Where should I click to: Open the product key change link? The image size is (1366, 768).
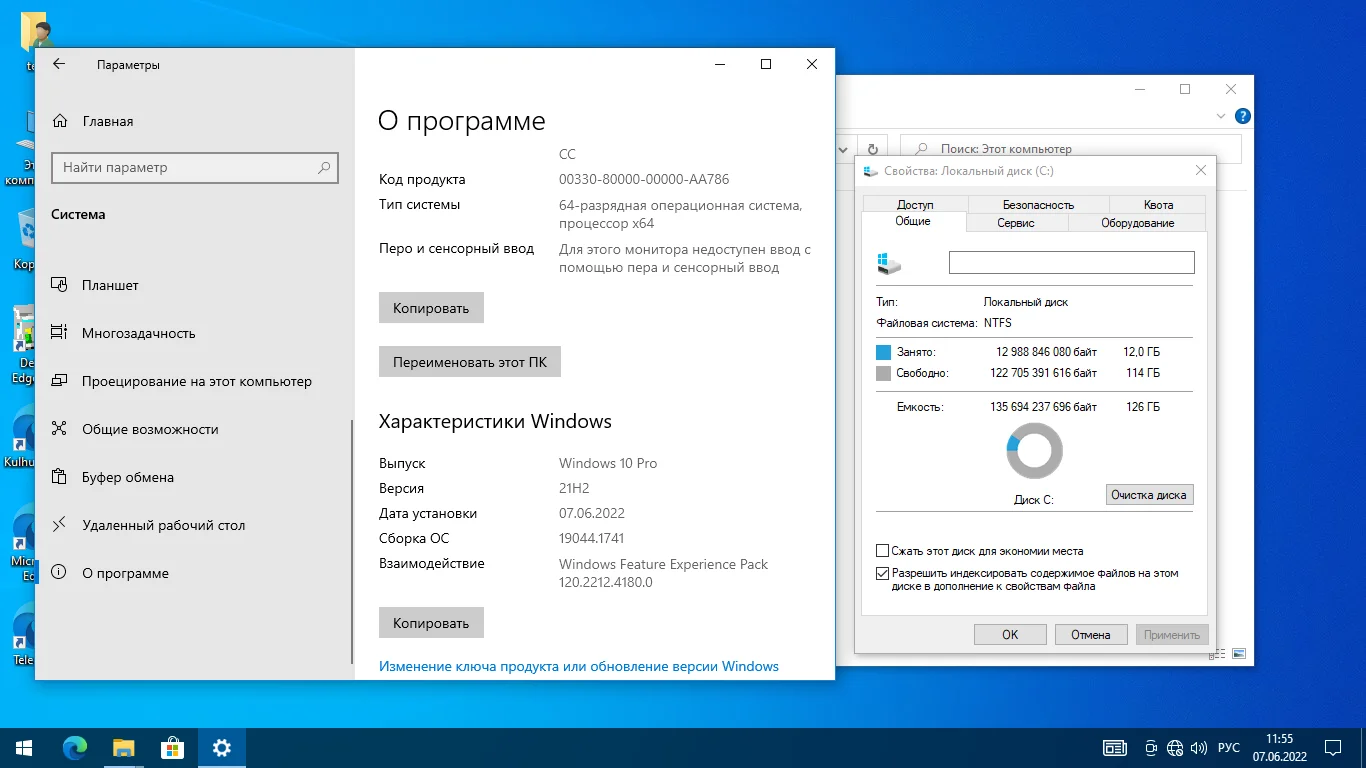(x=578, y=666)
